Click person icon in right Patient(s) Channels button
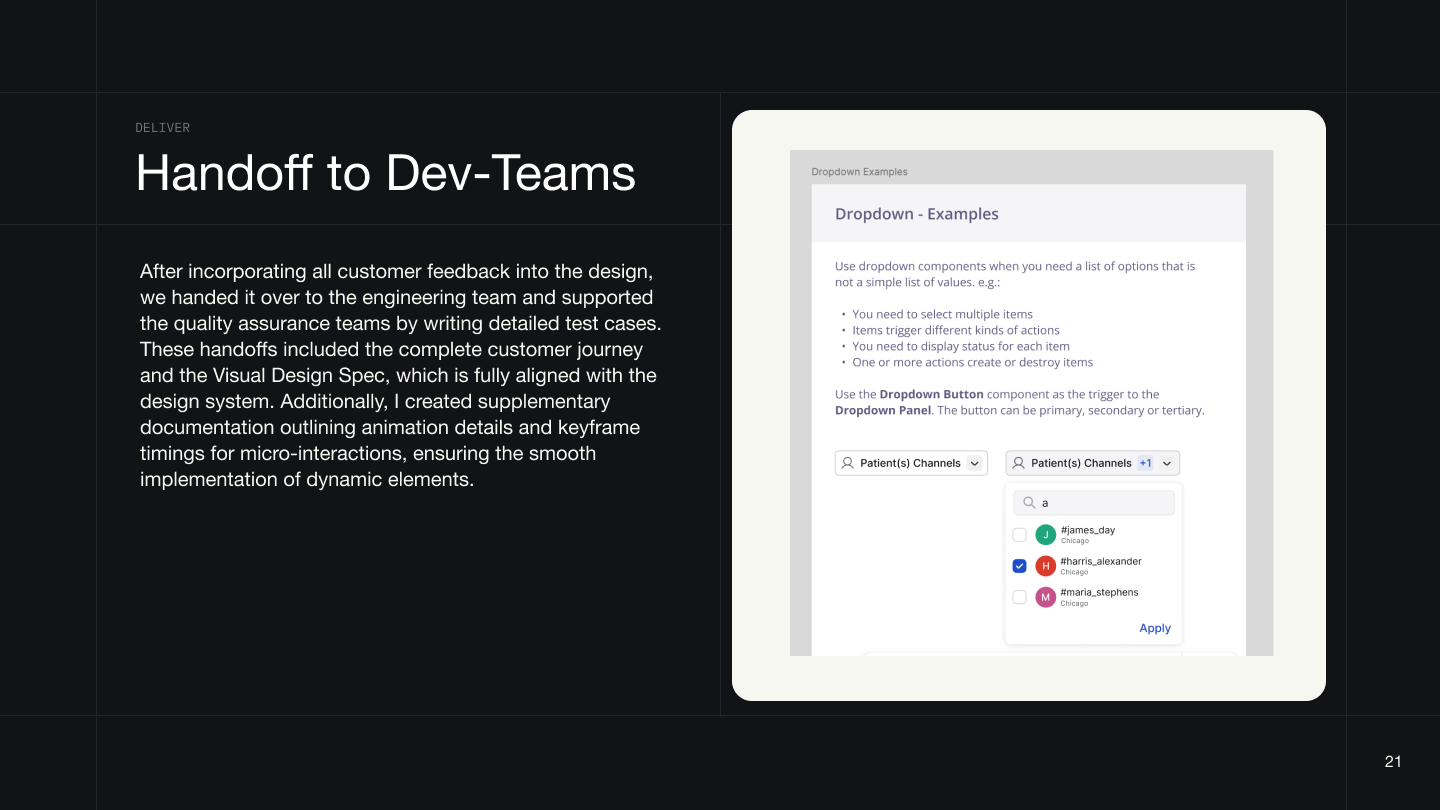The width and height of the screenshot is (1440, 810). [x=1018, y=463]
